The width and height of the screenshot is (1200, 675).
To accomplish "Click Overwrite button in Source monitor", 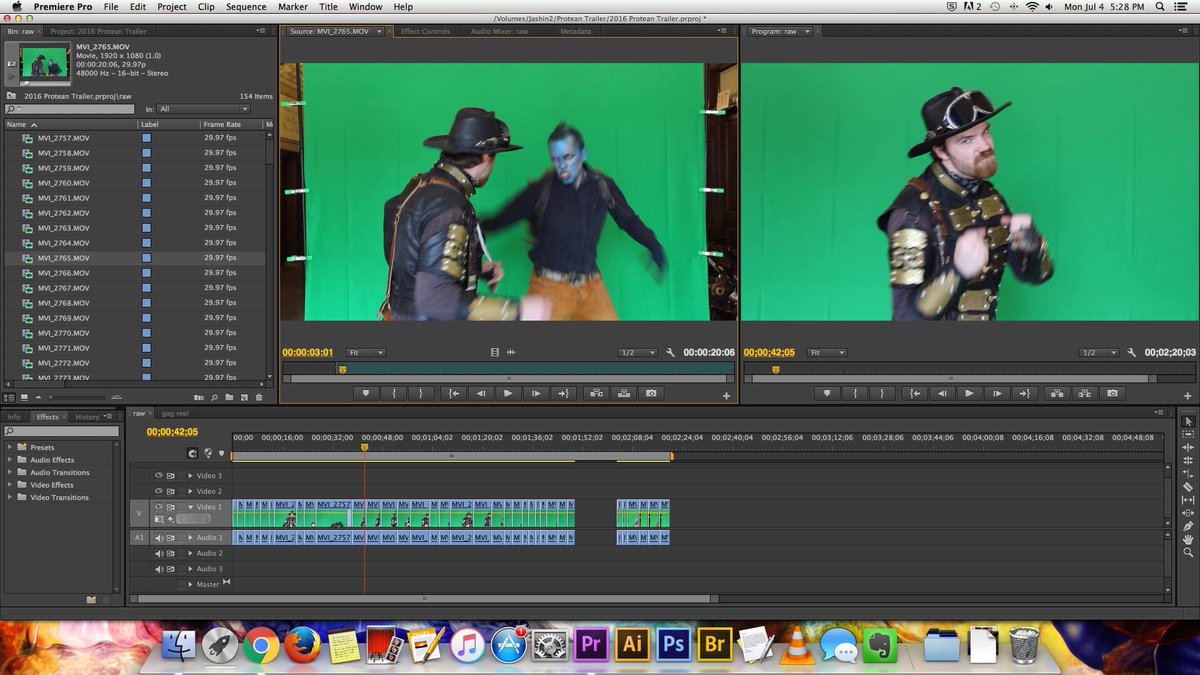I will tap(624, 393).
